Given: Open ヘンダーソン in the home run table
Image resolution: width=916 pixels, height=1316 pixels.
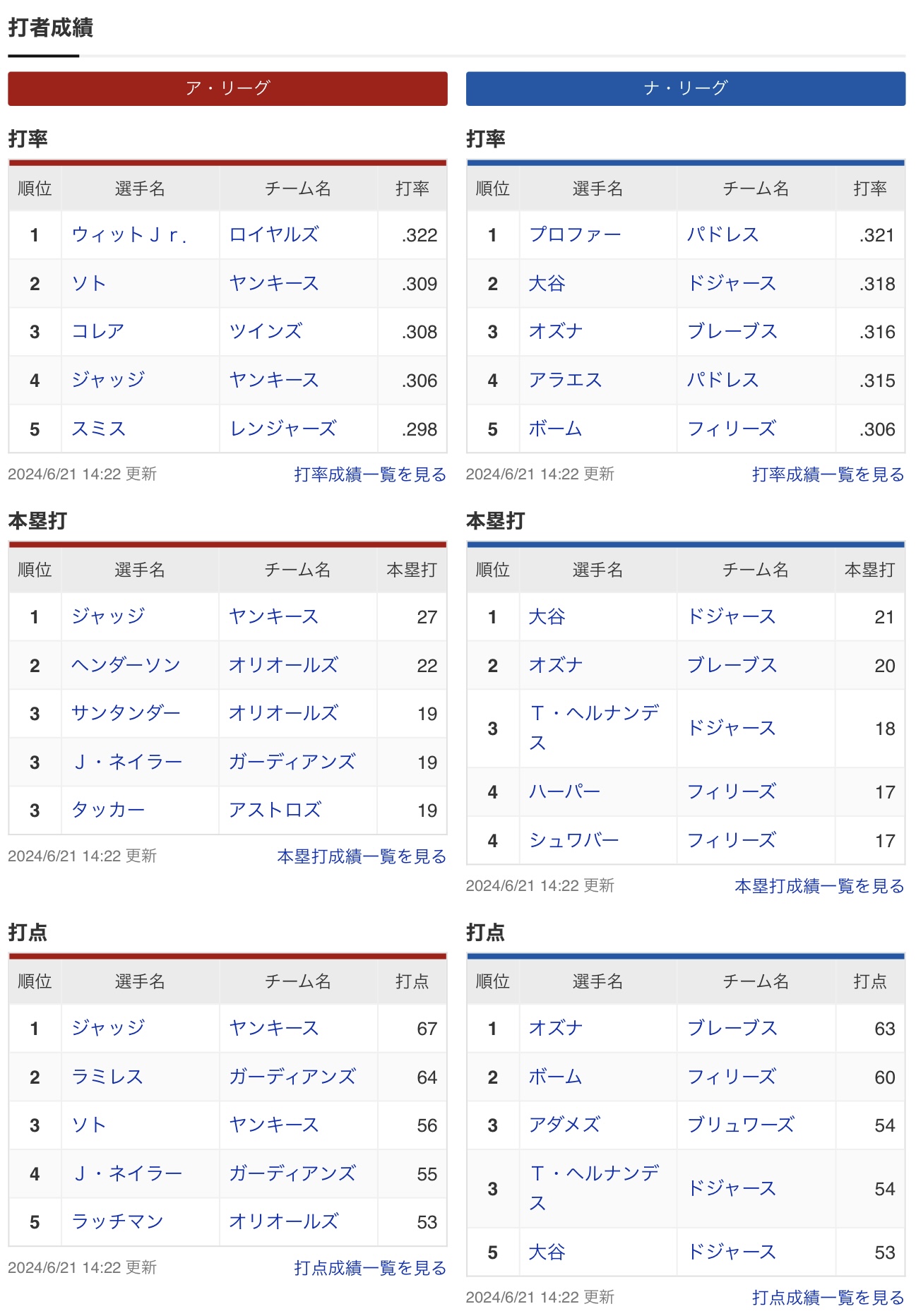Looking at the screenshot, I should click(126, 666).
